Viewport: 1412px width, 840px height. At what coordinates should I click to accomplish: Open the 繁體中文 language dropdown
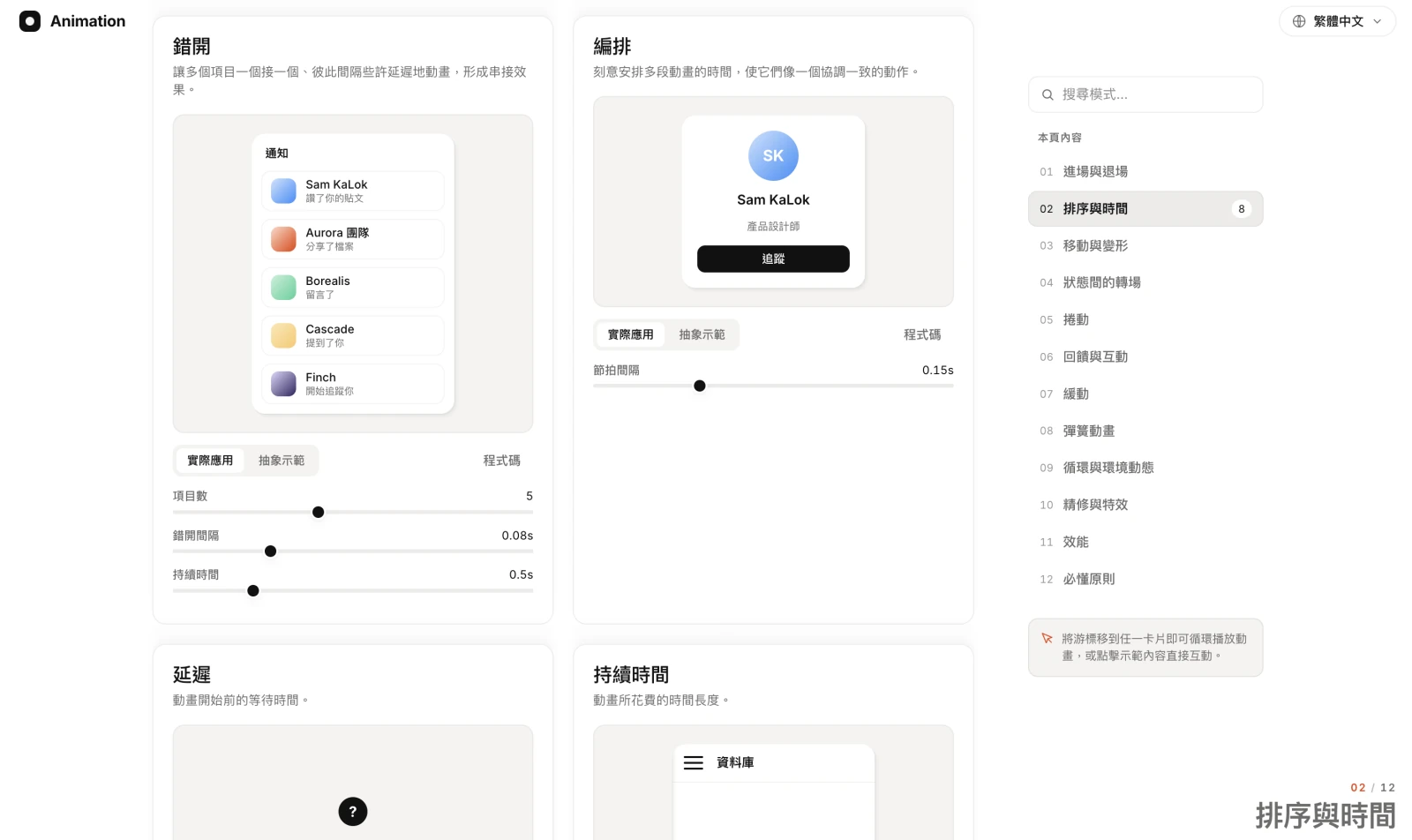point(1337,21)
